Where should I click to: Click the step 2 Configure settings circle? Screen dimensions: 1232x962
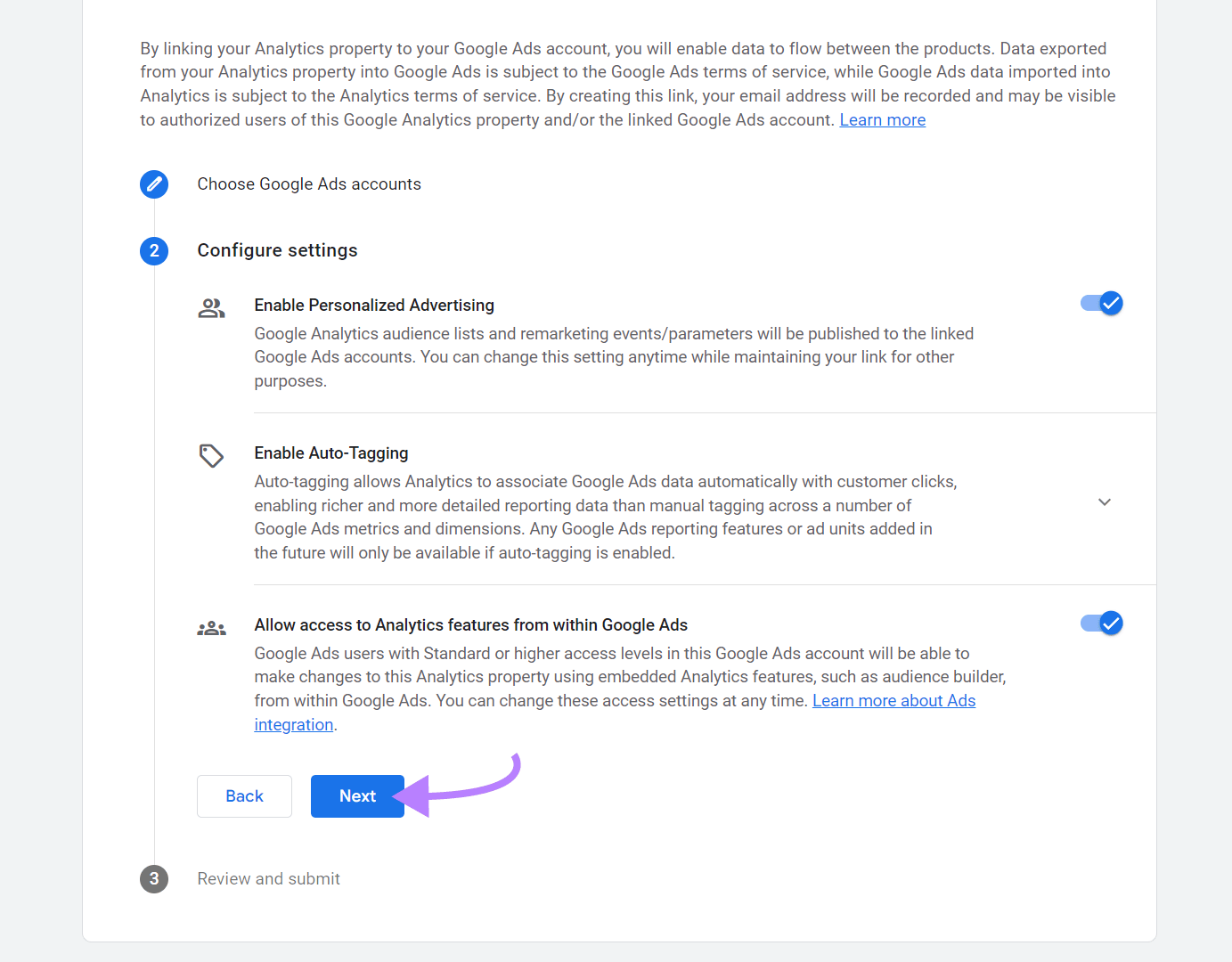pyautogui.click(x=153, y=251)
